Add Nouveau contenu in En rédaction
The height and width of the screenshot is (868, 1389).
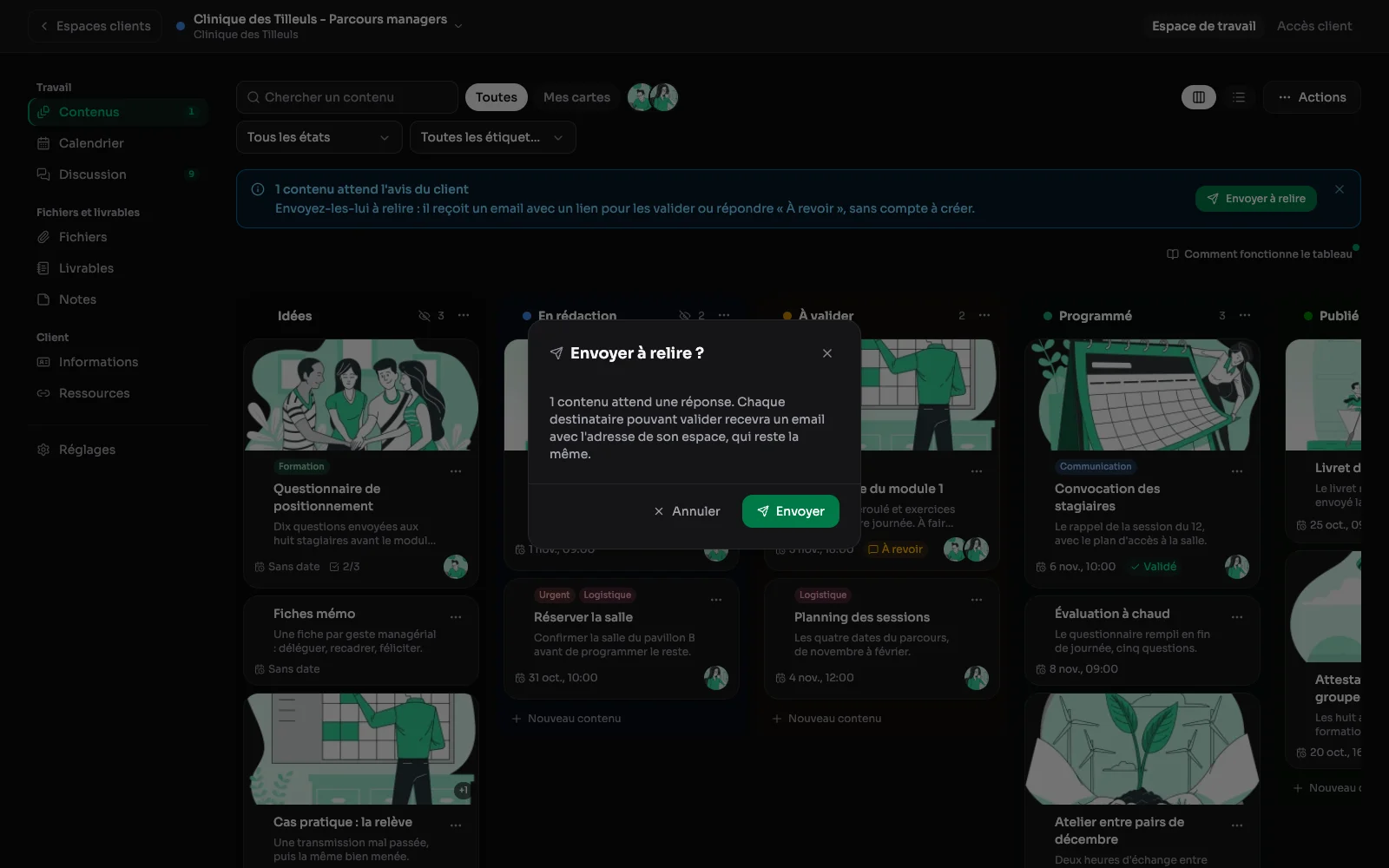pos(566,719)
